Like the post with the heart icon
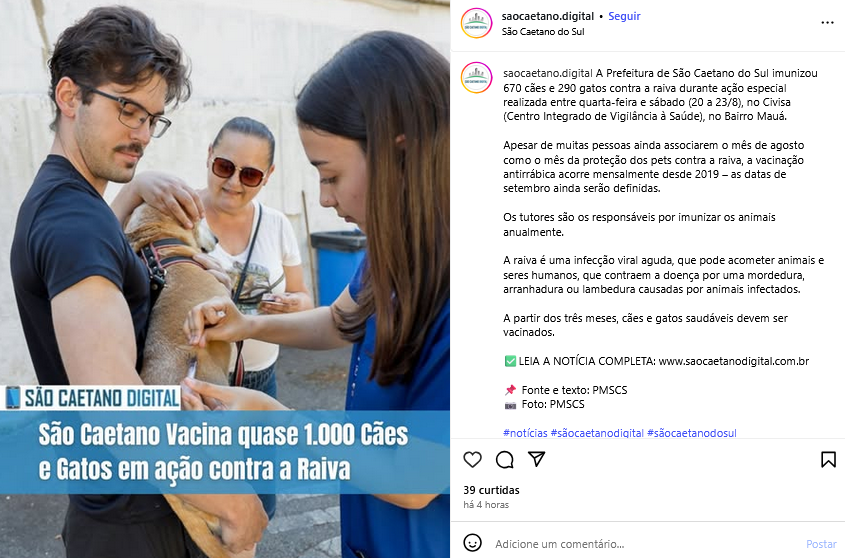The width and height of the screenshot is (845, 558). point(472,459)
